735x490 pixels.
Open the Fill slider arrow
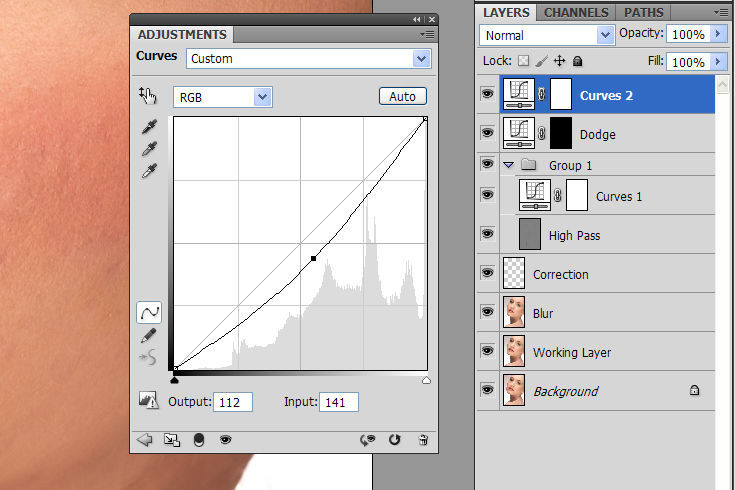coord(717,62)
